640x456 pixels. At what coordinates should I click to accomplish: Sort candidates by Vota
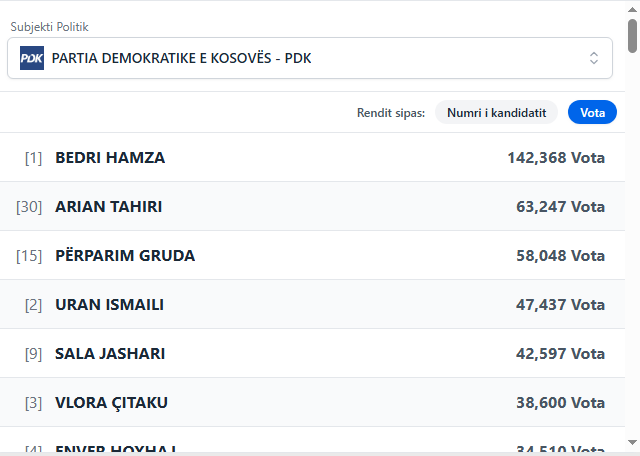pyautogui.click(x=592, y=113)
